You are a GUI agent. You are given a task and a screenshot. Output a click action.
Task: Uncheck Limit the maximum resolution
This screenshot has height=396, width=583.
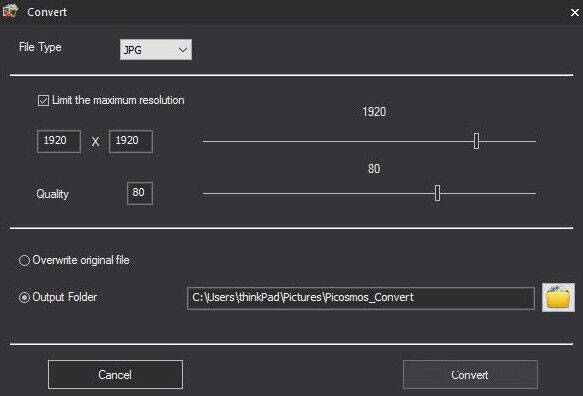pos(43,100)
